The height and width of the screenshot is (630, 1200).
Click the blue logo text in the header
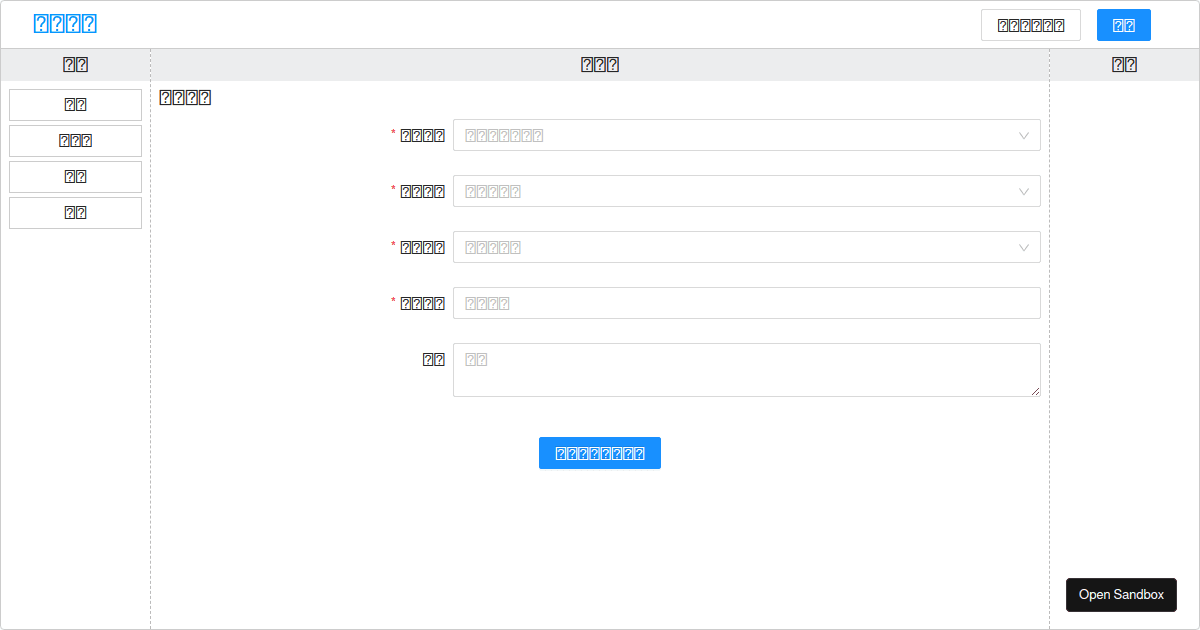coord(64,22)
